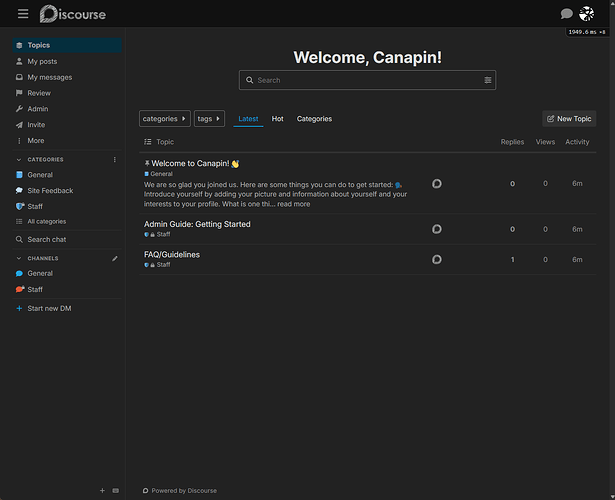Viewport: 615px width, 500px height.
Task: Open My messages
Action: (x=67, y=77)
